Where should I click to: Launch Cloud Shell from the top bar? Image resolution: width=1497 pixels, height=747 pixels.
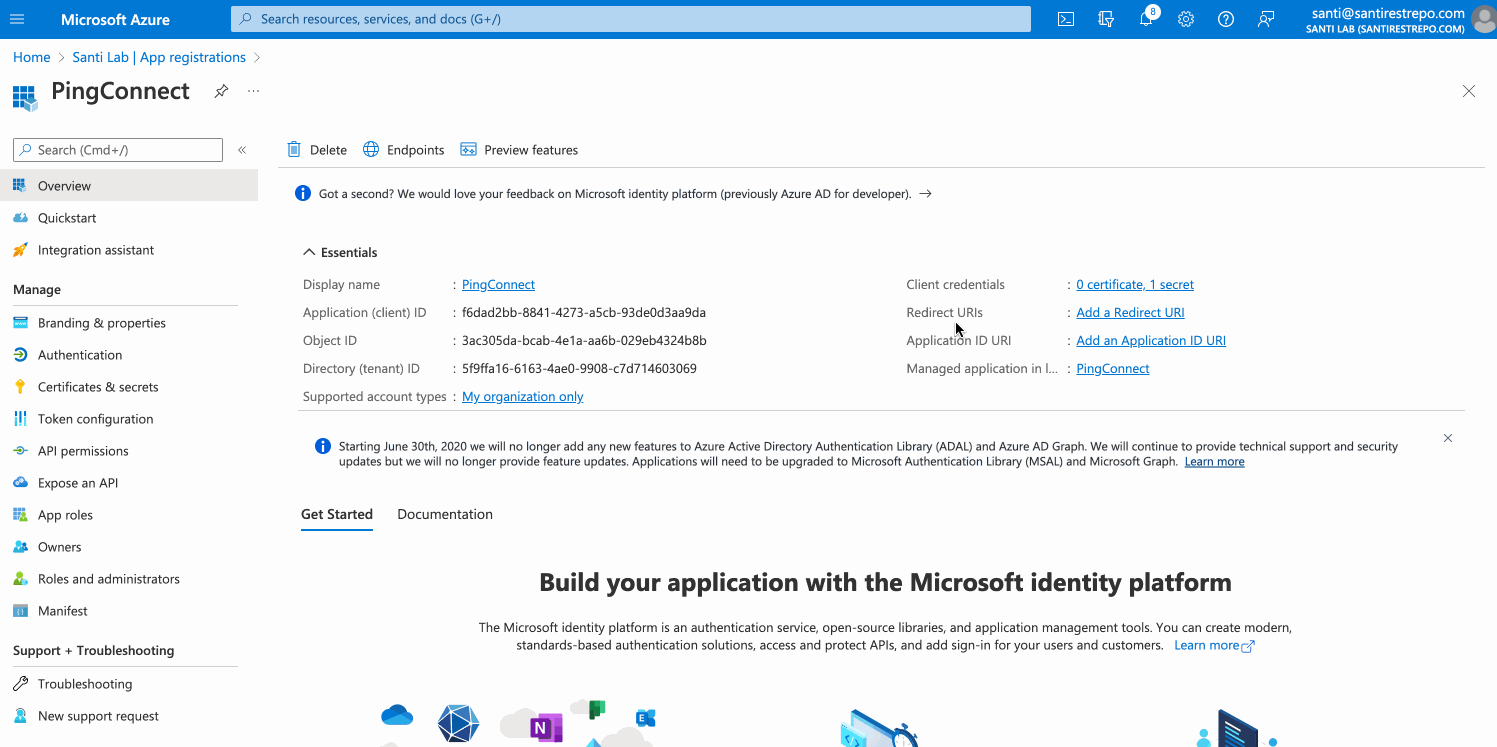(x=1065, y=18)
